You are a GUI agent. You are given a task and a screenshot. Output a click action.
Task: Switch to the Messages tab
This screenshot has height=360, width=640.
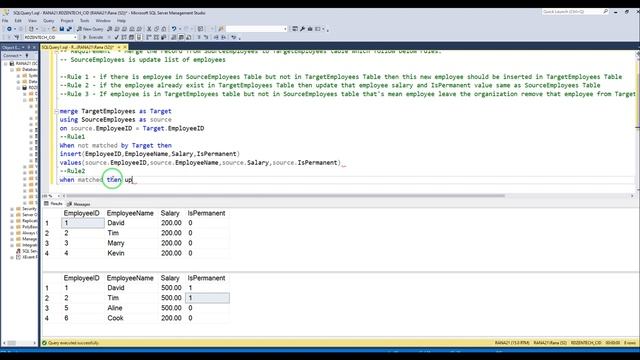tap(79, 204)
